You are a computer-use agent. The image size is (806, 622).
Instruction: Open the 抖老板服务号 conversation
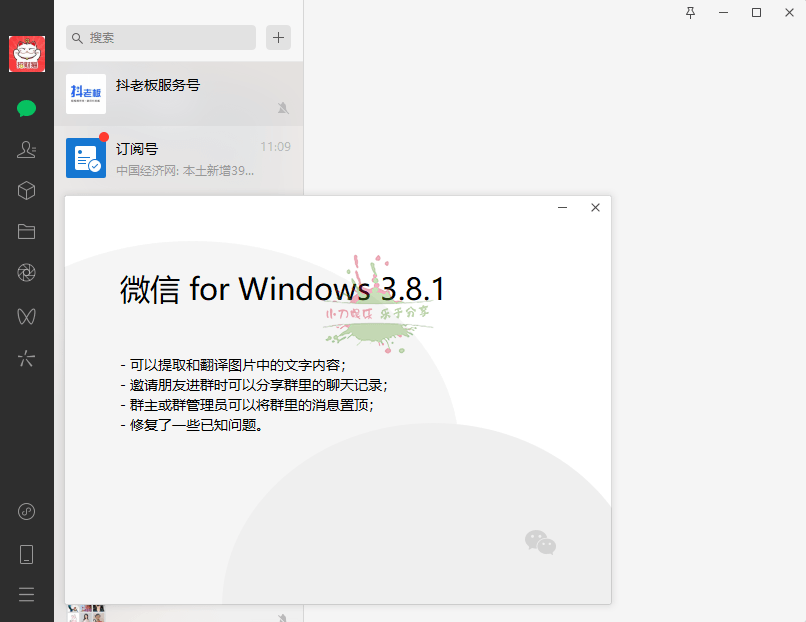point(178,94)
